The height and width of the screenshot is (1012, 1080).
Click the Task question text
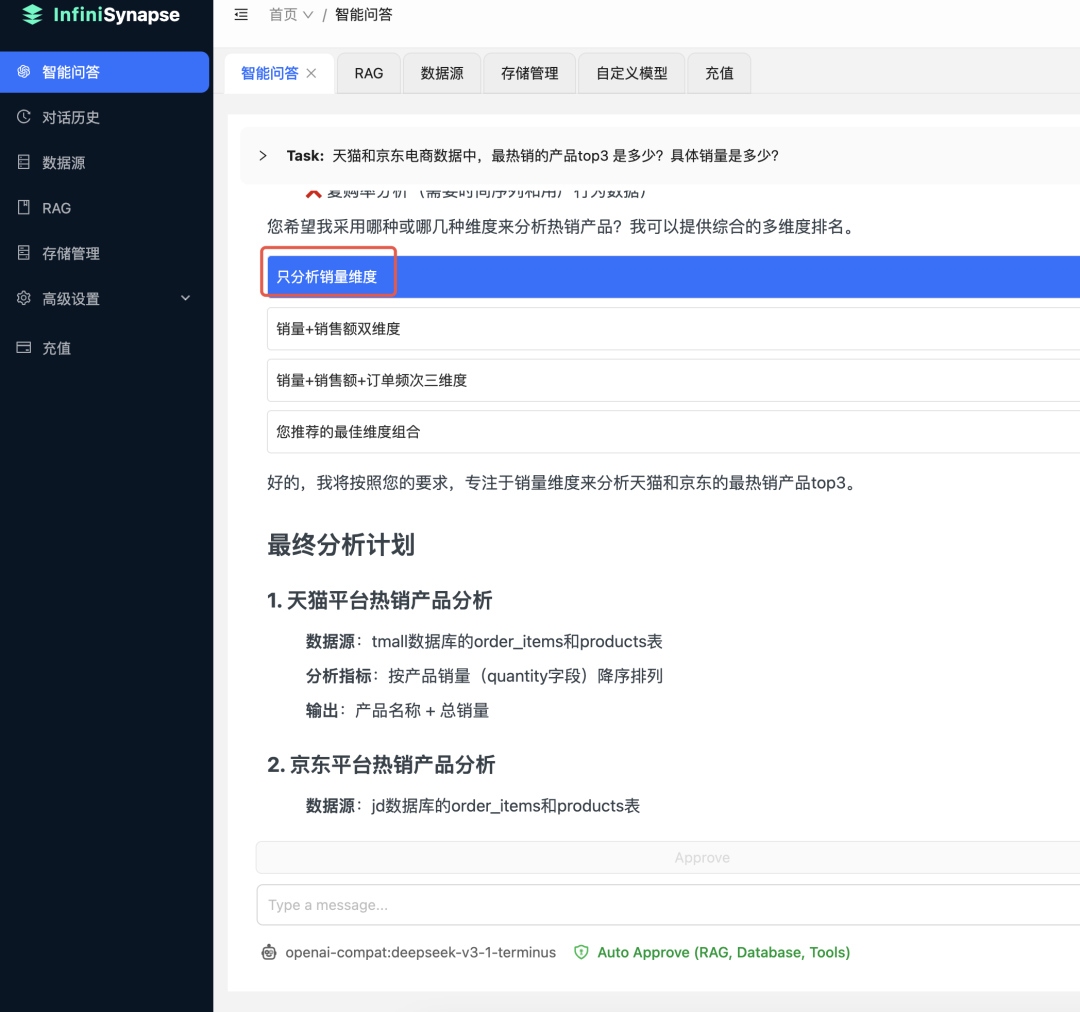pyautogui.click(x=555, y=156)
